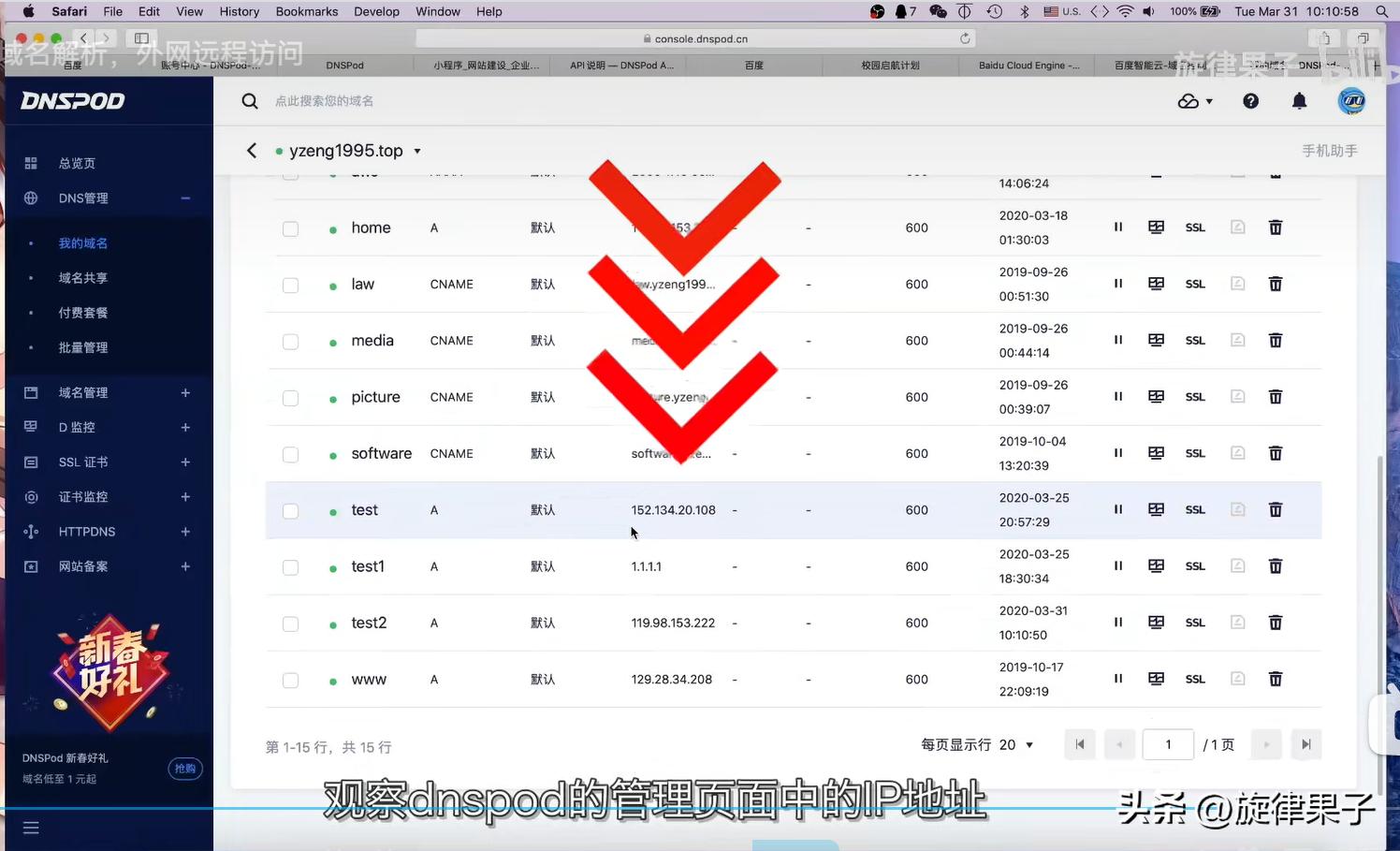Click the 手机助手 link at top right
This screenshot has width=1400, height=851.
coord(1329,150)
